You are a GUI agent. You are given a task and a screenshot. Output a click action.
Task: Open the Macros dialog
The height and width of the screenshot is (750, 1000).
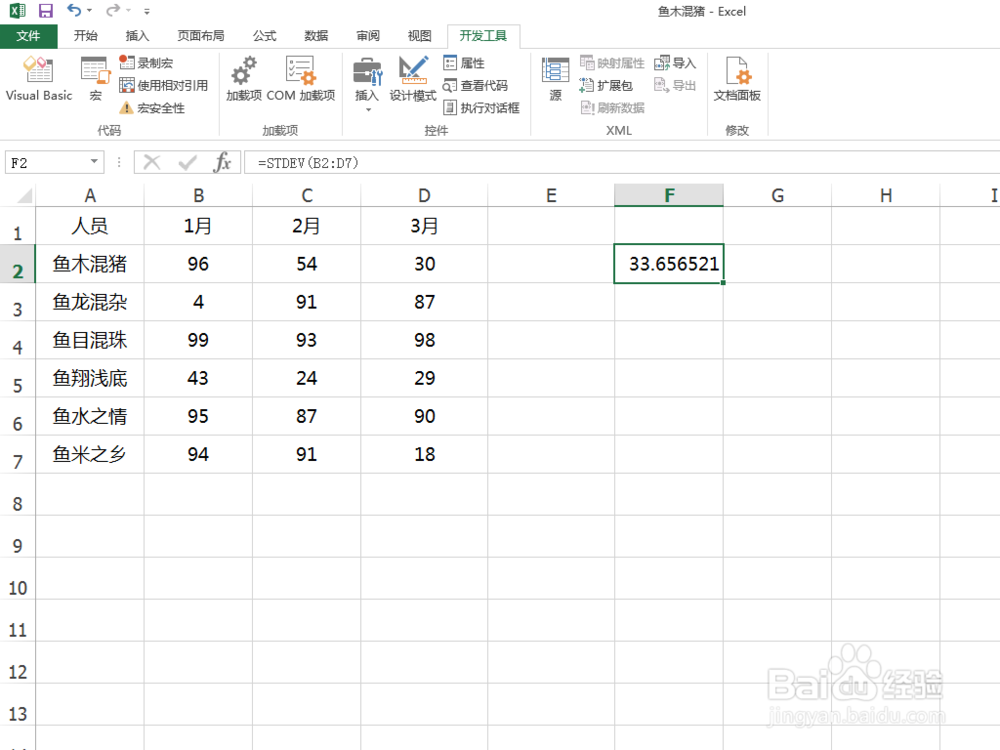pyautogui.click(x=96, y=78)
